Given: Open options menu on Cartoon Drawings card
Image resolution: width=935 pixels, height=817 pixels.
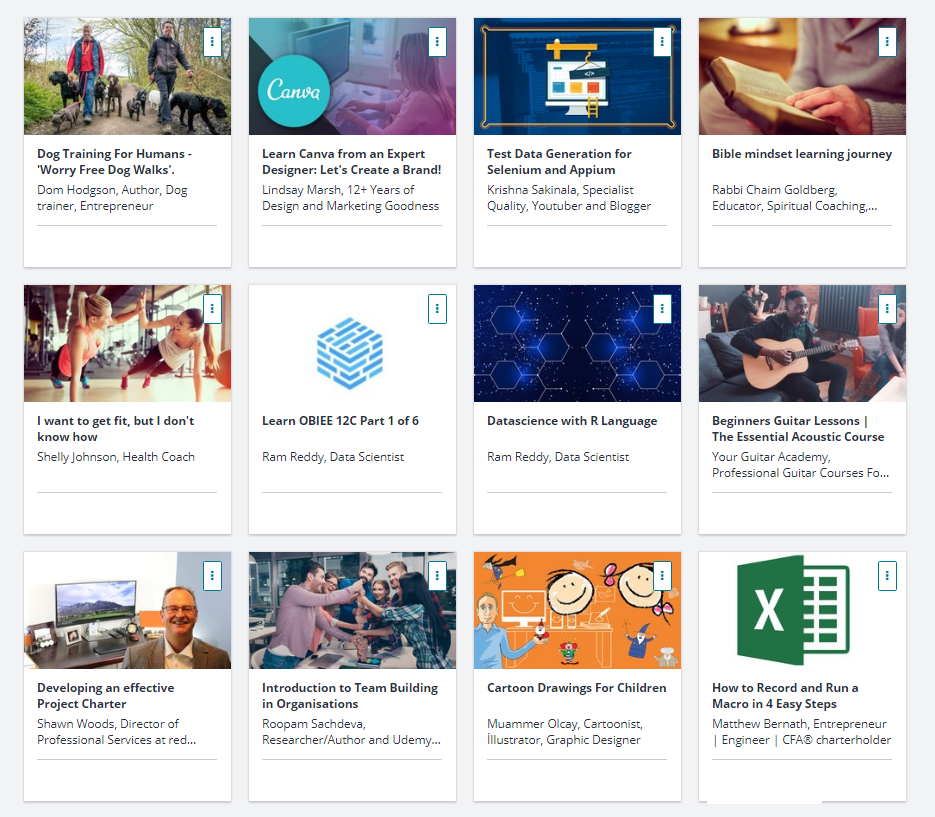Looking at the screenshot, I should point(662,576).
